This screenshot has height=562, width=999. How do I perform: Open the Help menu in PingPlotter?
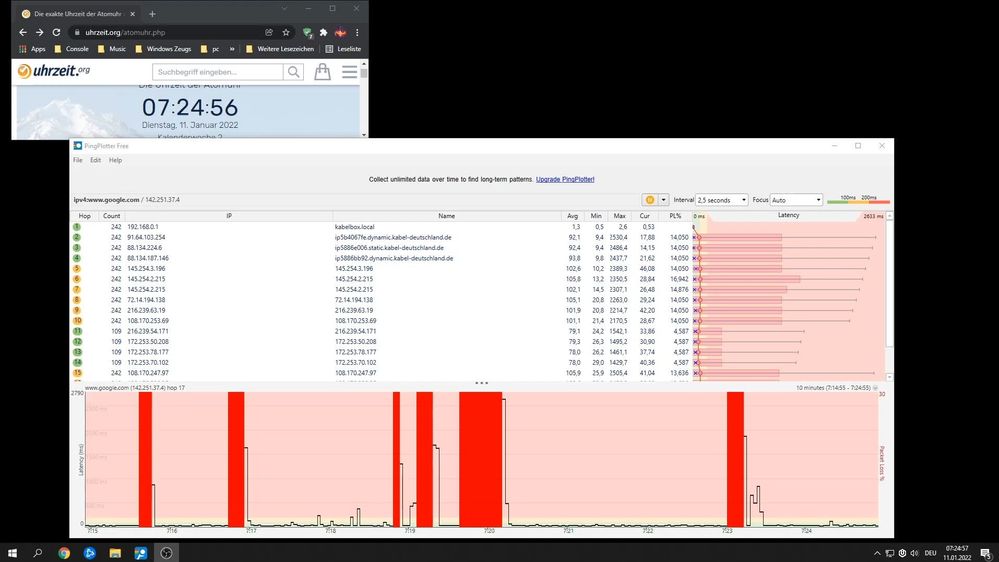coord(115,161)
